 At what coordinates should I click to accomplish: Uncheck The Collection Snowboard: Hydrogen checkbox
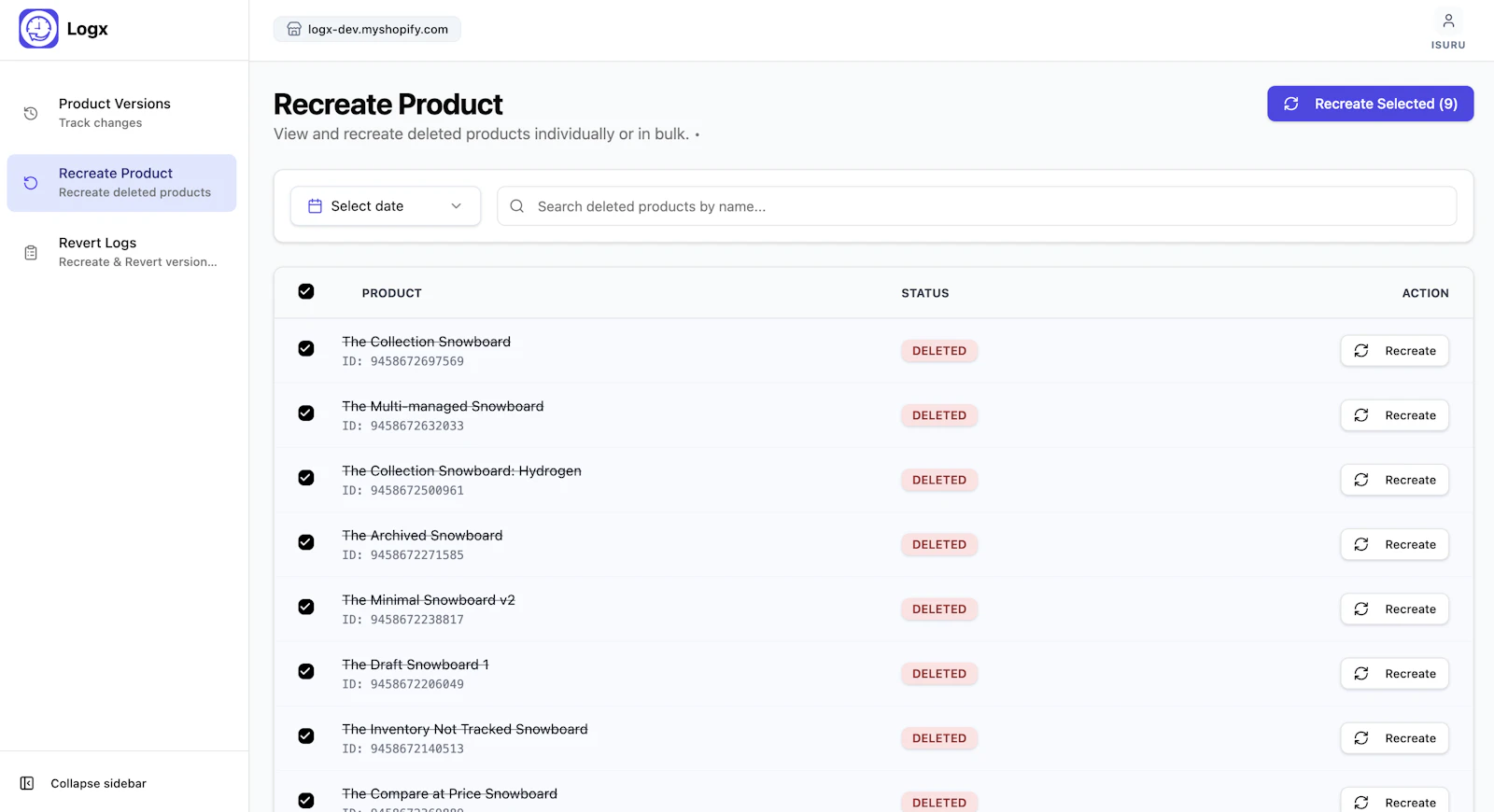tap(306, 477)
